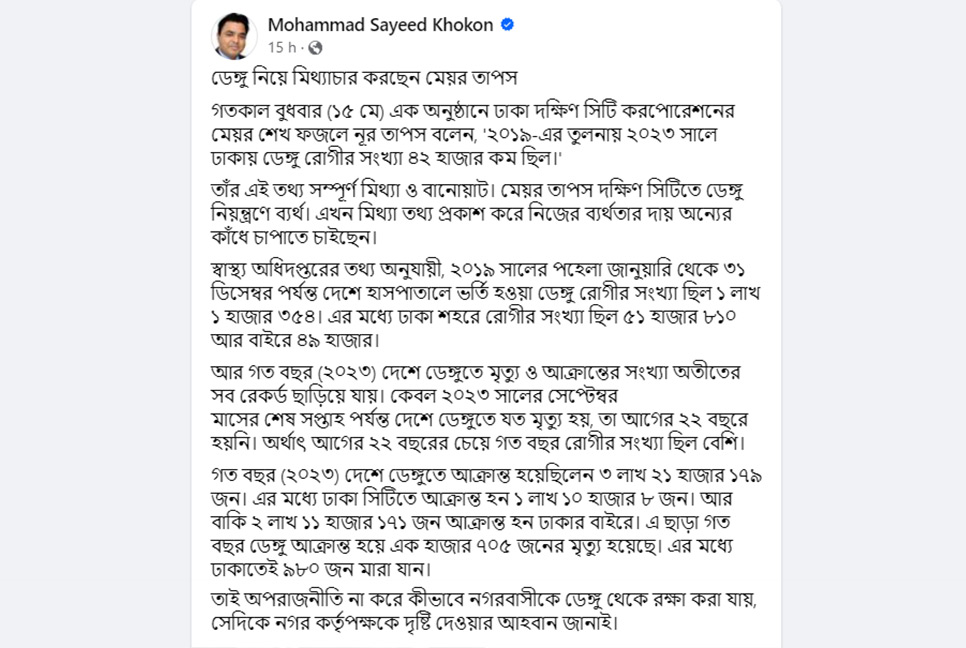This screenshot has height=648, width=966.
Task: Click the paragraph starting তাঁর এই তথ্য
Action: [477, 214]
